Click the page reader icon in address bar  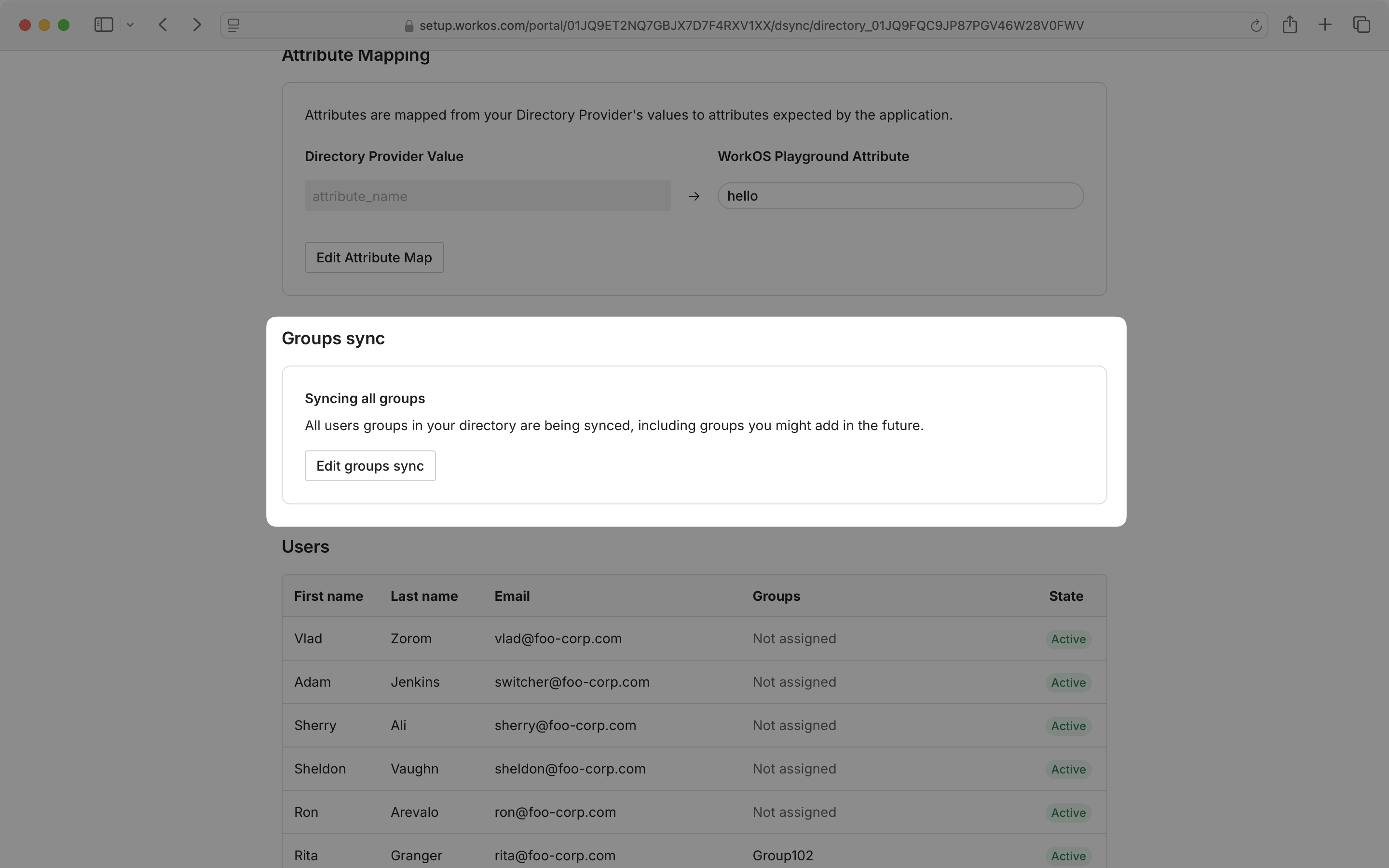[233, 25]
